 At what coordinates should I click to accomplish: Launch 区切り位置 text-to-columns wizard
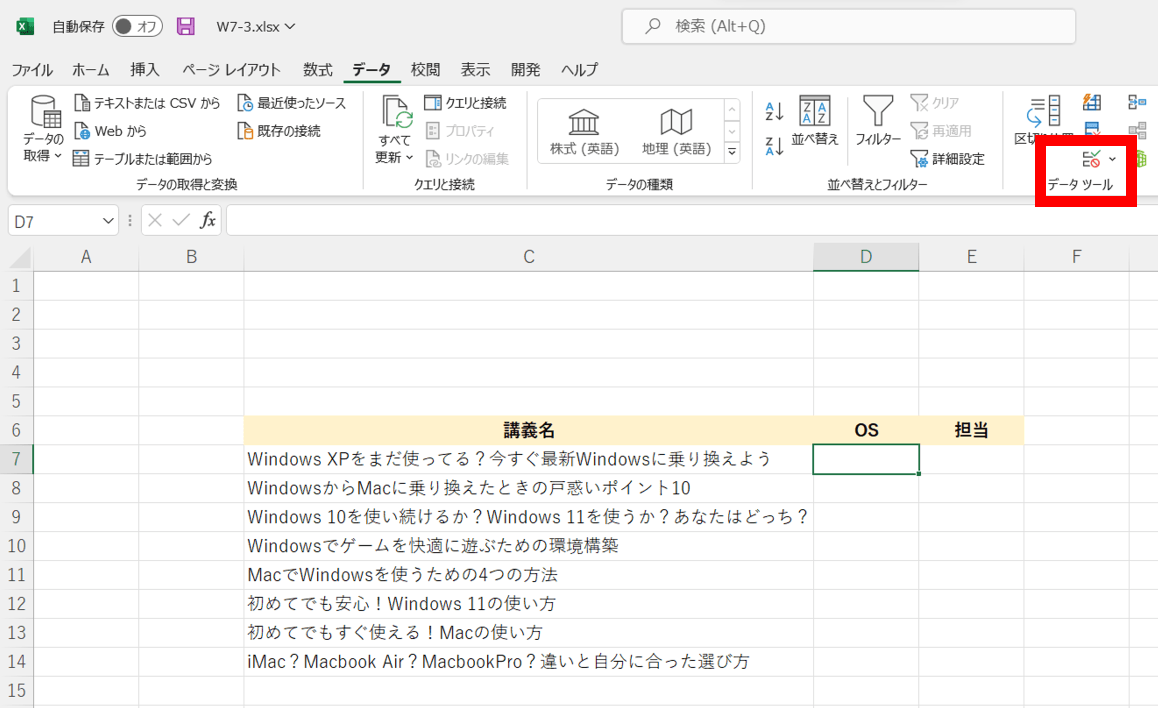click(1044, 120)
